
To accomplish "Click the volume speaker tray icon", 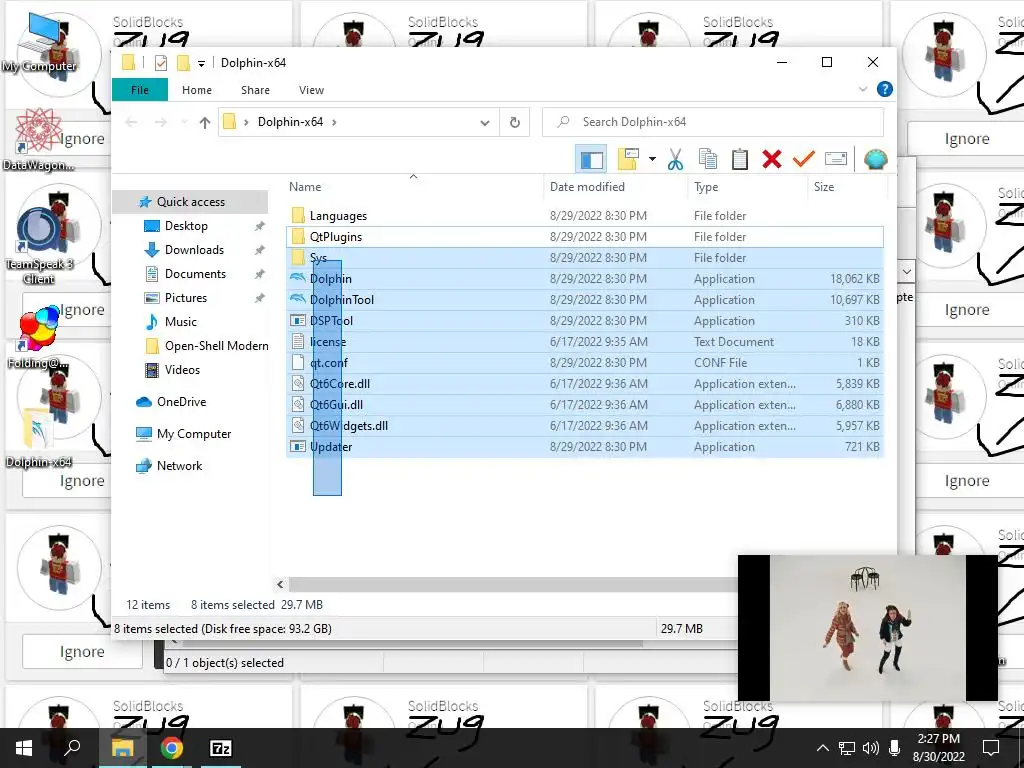I will 870,748.
